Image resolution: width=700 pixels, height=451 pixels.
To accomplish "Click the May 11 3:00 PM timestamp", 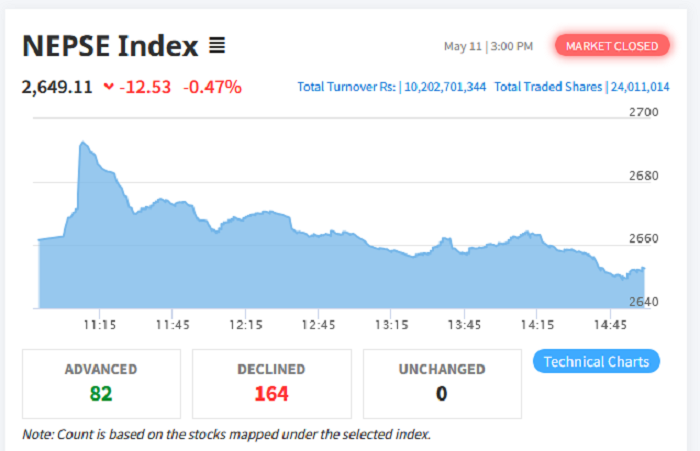I will [489, 46].
